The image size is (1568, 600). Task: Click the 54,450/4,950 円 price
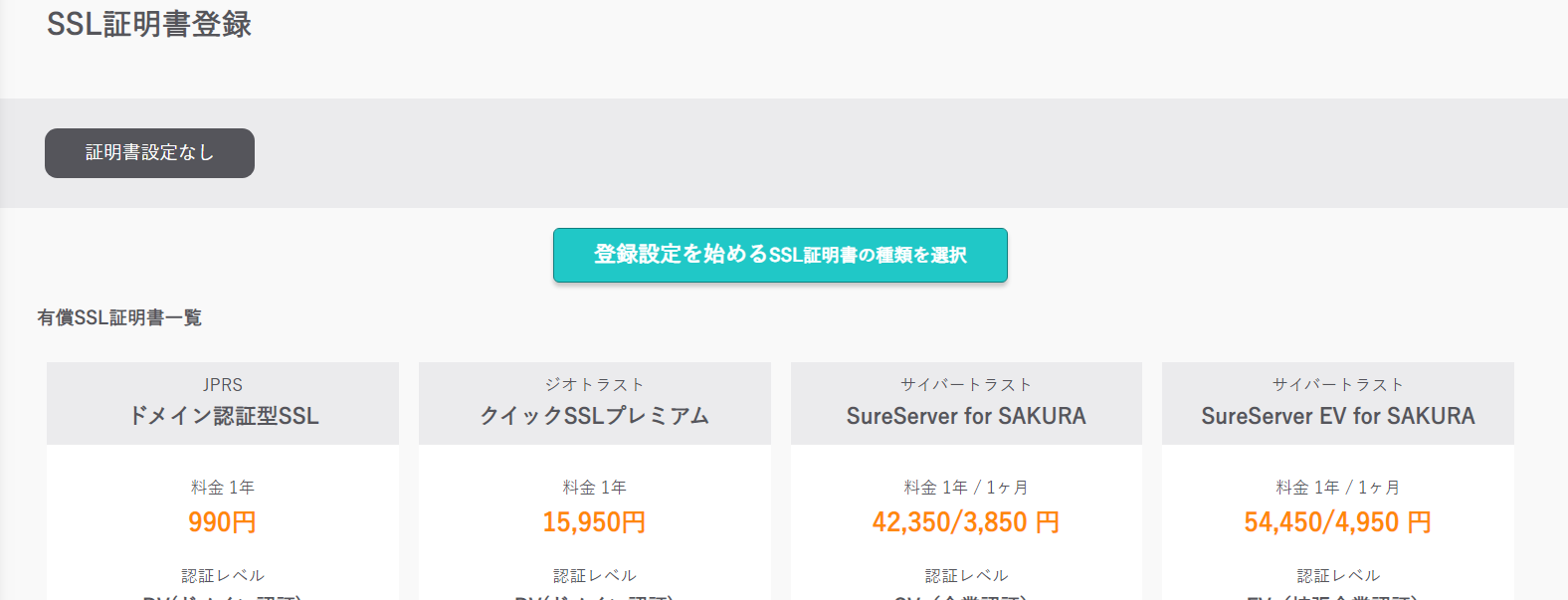click(1337, 522)
